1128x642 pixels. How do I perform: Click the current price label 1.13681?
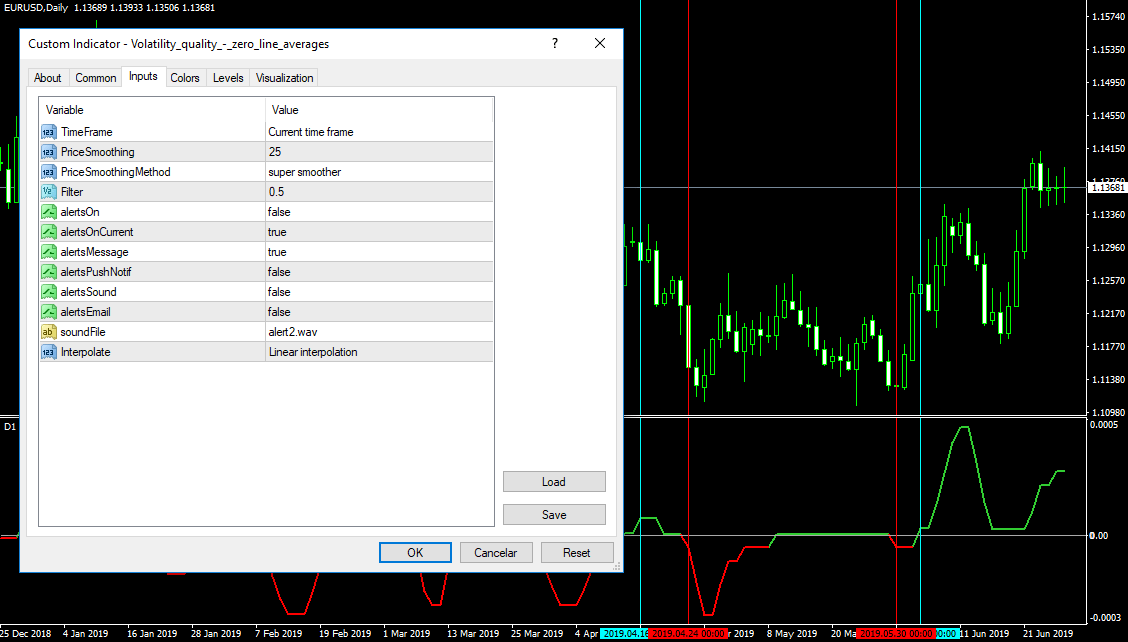(1107, 188)
